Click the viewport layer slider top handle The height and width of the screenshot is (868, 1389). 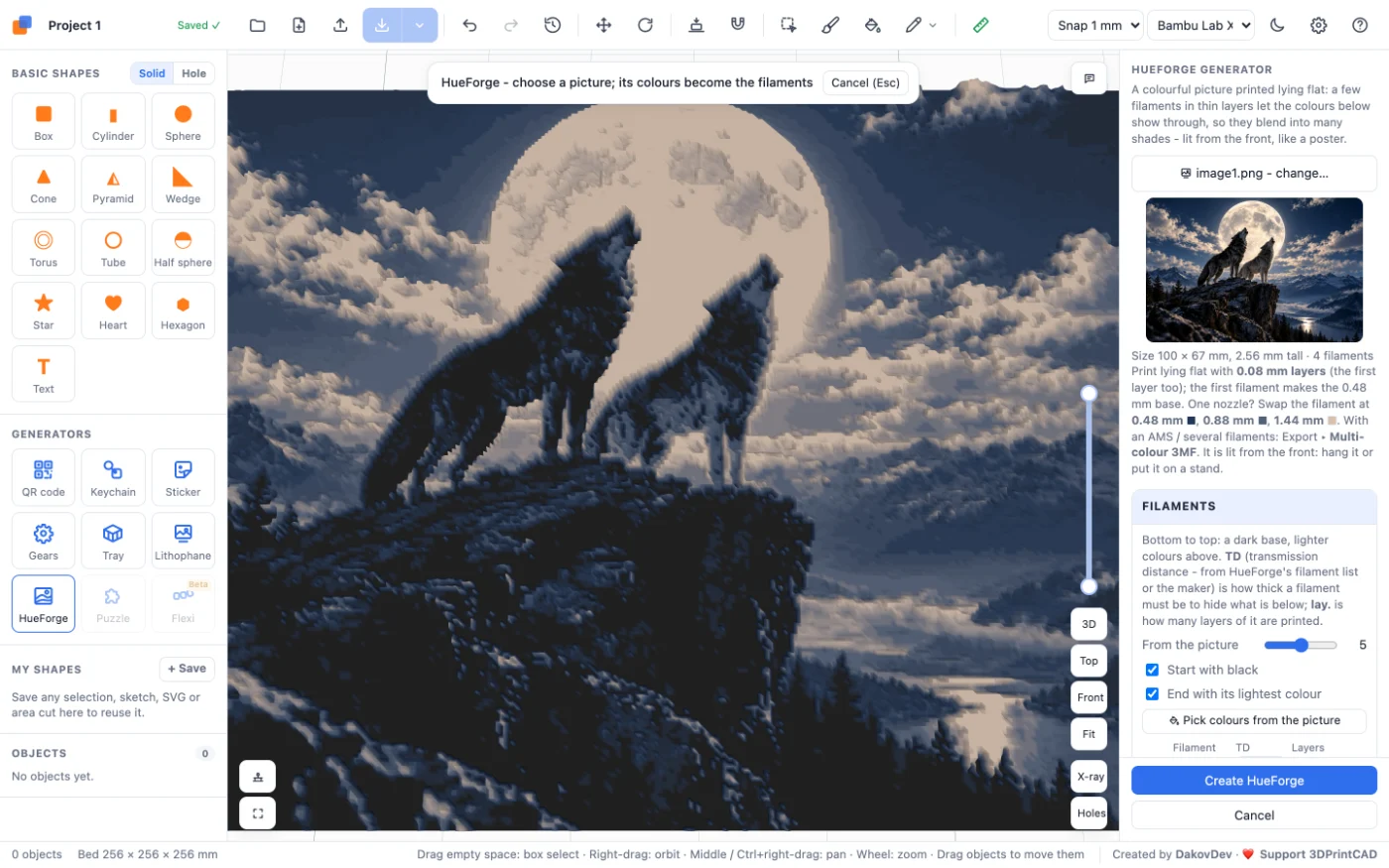(1088, 394)
